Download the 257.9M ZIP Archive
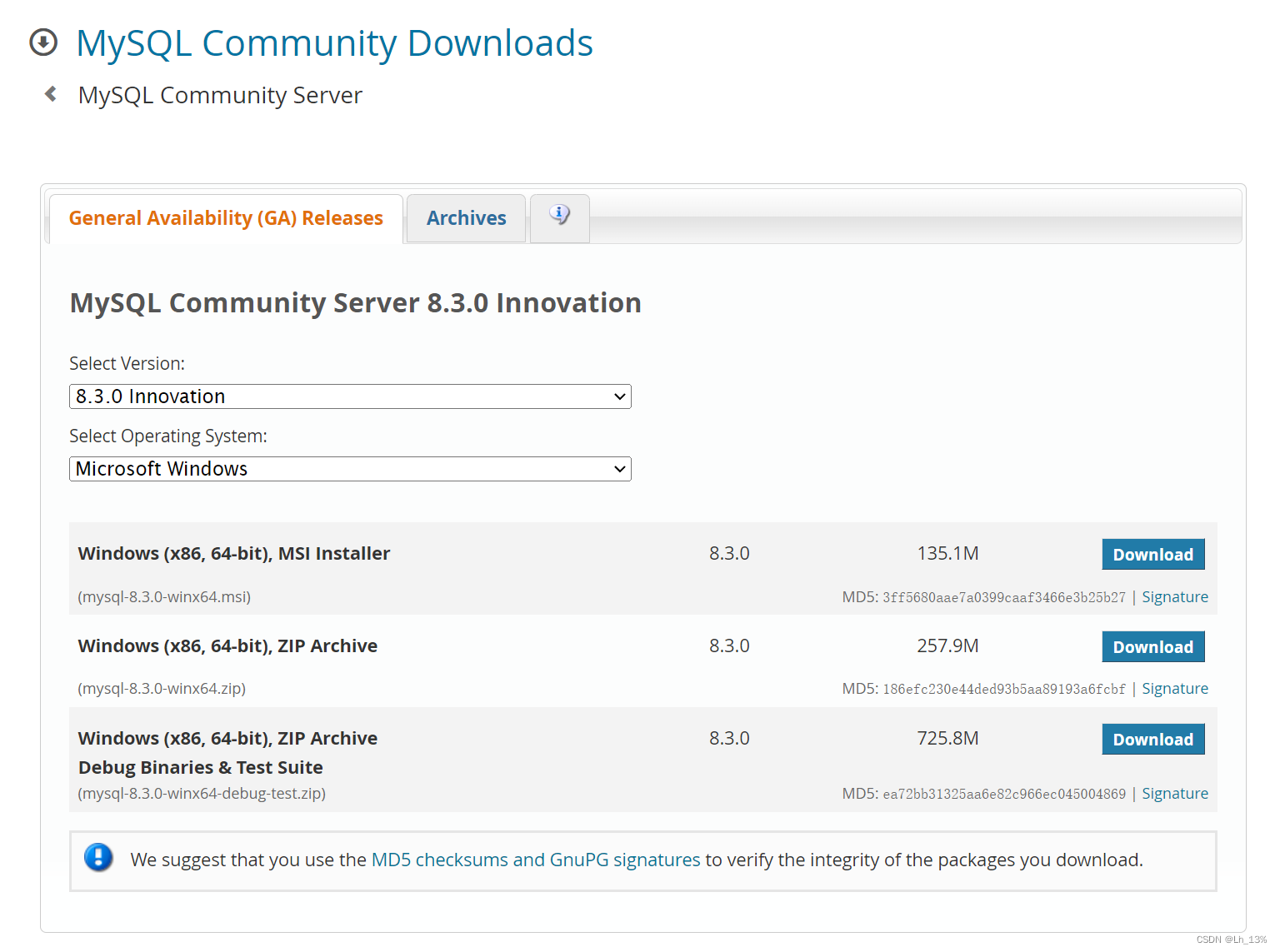The image size is (1280, 952). tap(1153, 647)
